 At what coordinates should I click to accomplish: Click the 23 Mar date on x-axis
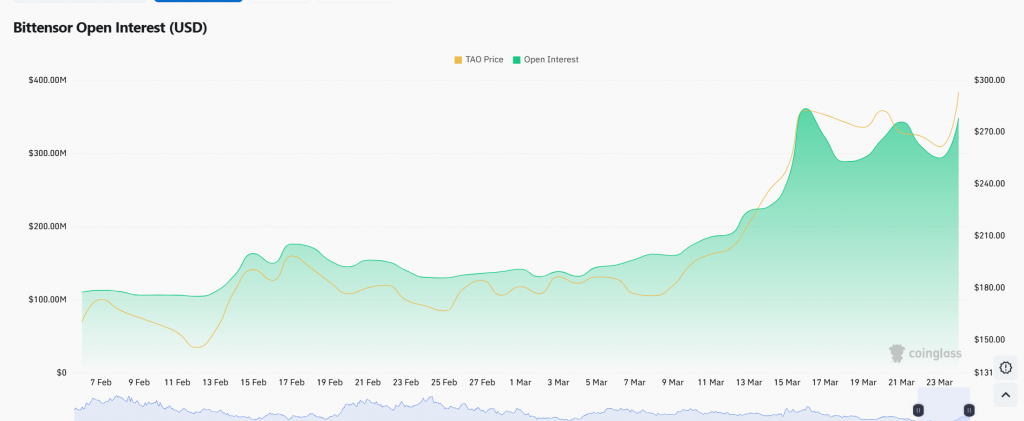(x=939, y=382)
